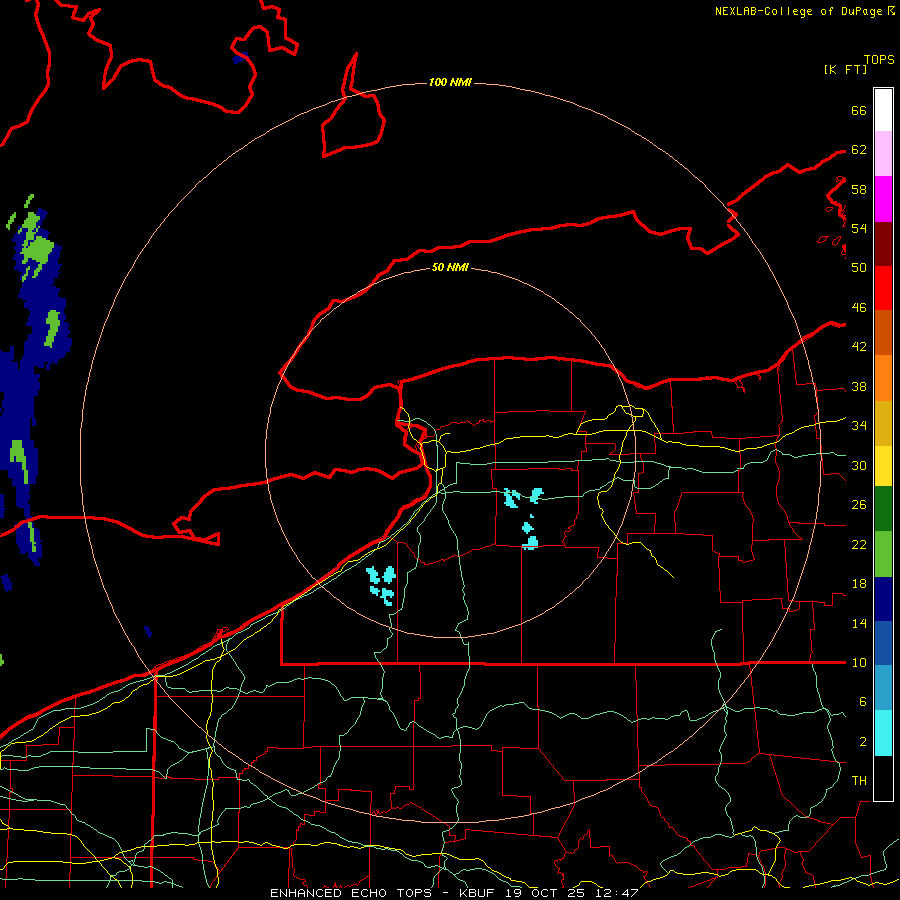Click the 6 legend value
This screenshot has height=900, width=900.
(862, 702)
